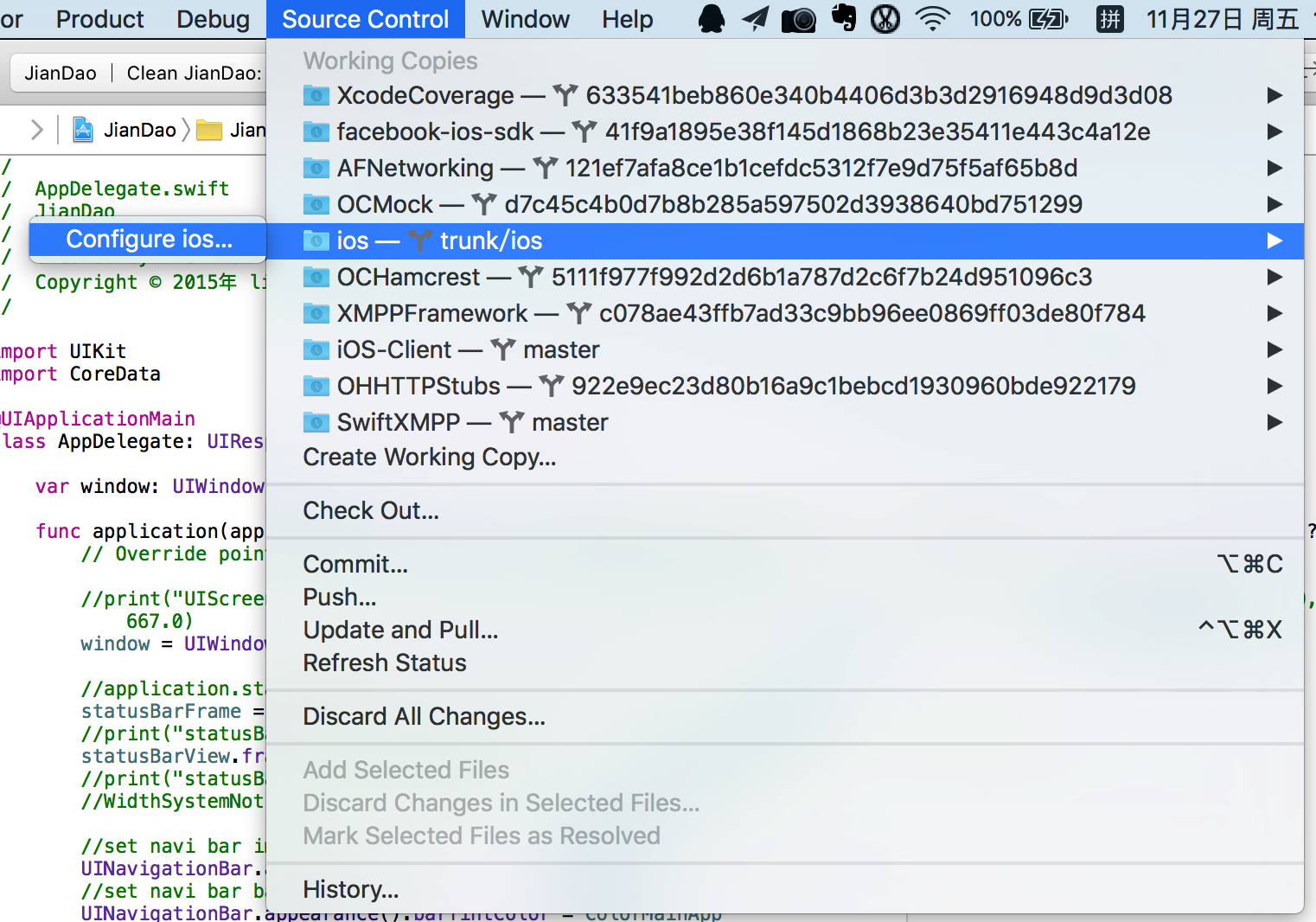Open the Window menu
This screenshot has height=922, width=1316.
pyautogui.click(x=526, y=19)
